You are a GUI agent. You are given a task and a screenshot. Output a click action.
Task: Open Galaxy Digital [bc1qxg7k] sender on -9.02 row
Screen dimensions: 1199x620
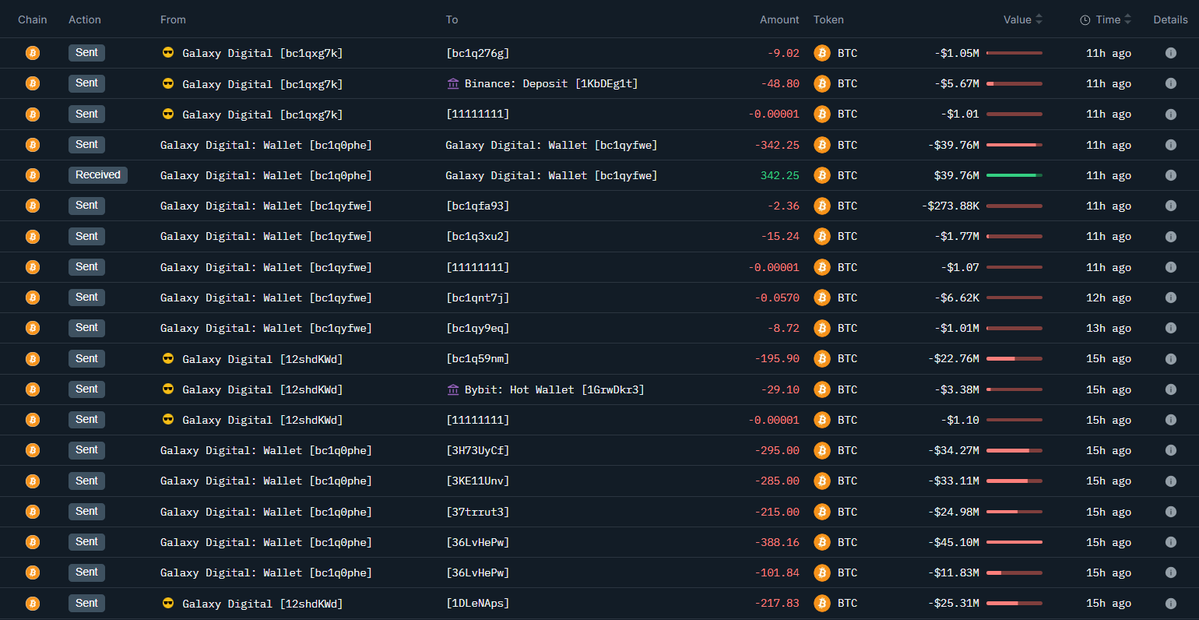point(262,53)
